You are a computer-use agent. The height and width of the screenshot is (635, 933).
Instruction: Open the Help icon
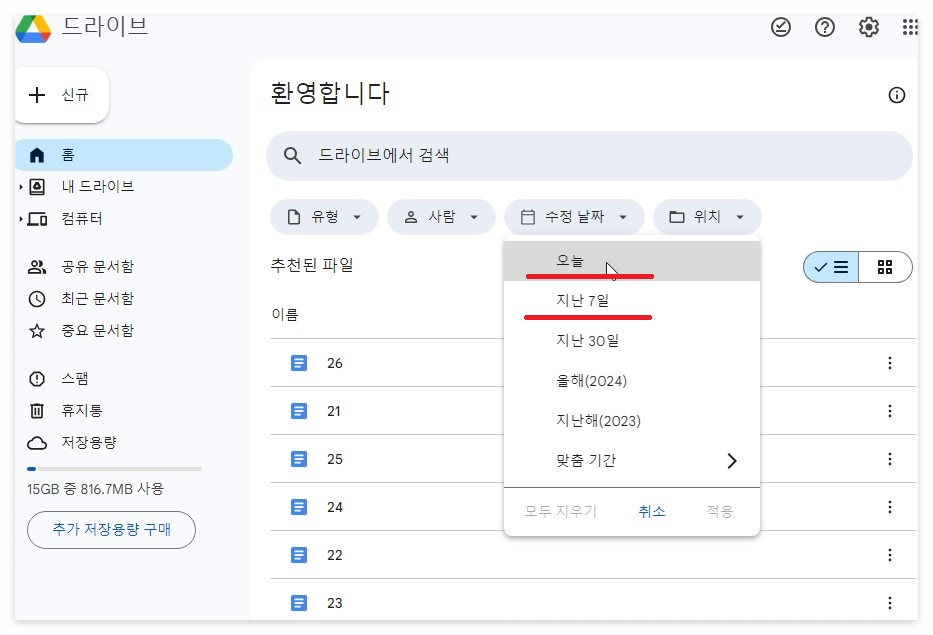(824, 27)
